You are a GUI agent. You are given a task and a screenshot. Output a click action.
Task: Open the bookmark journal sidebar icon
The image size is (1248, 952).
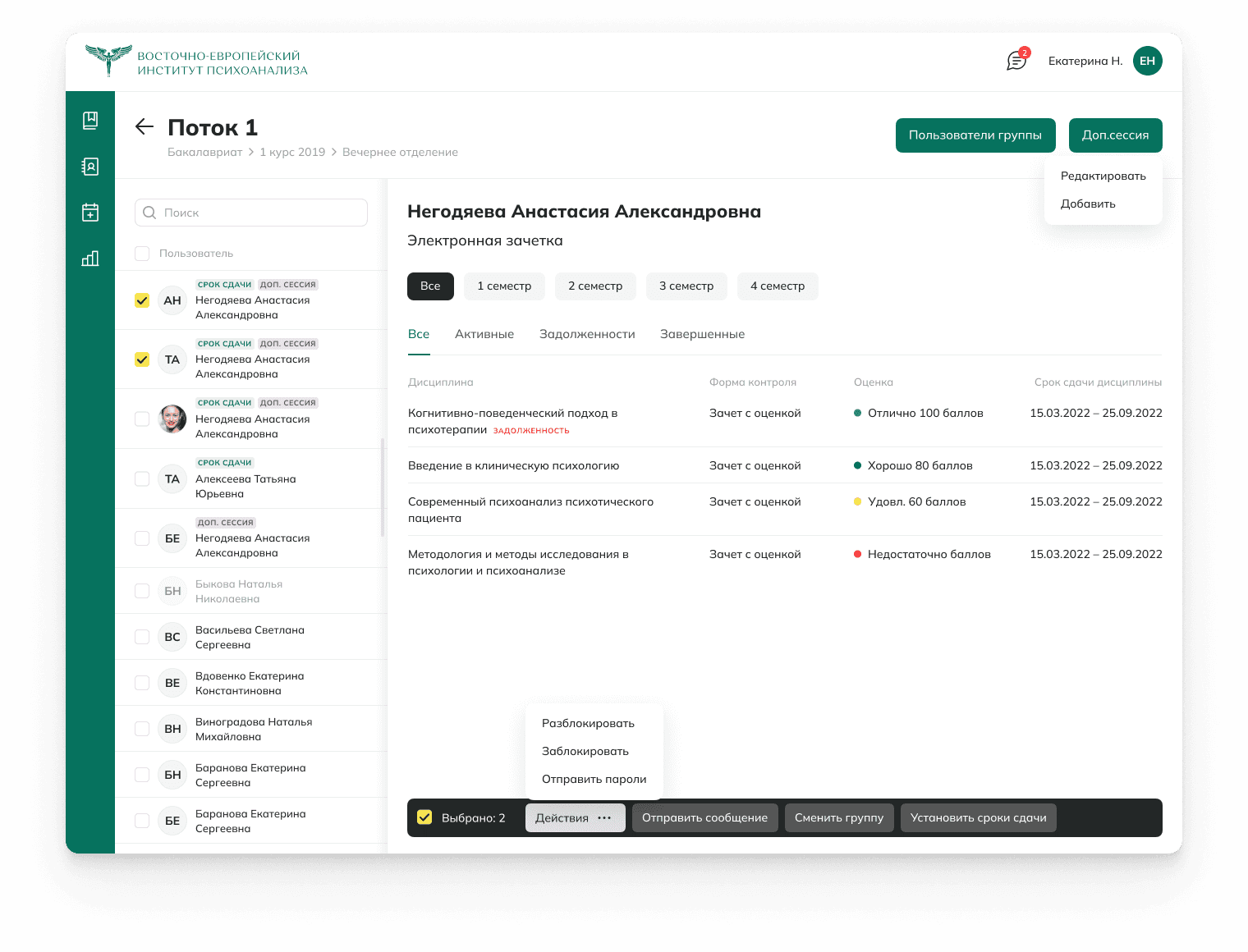90,121
